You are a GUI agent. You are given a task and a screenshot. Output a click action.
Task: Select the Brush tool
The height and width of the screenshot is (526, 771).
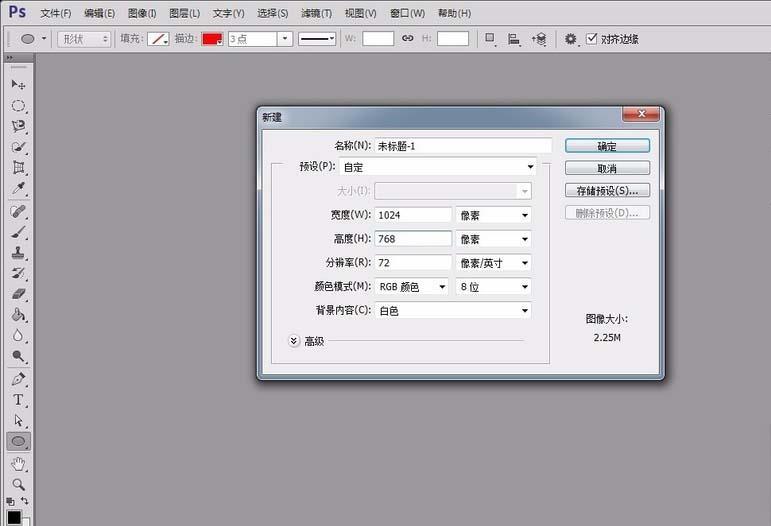pyautogui.click(x=18, y=232)
